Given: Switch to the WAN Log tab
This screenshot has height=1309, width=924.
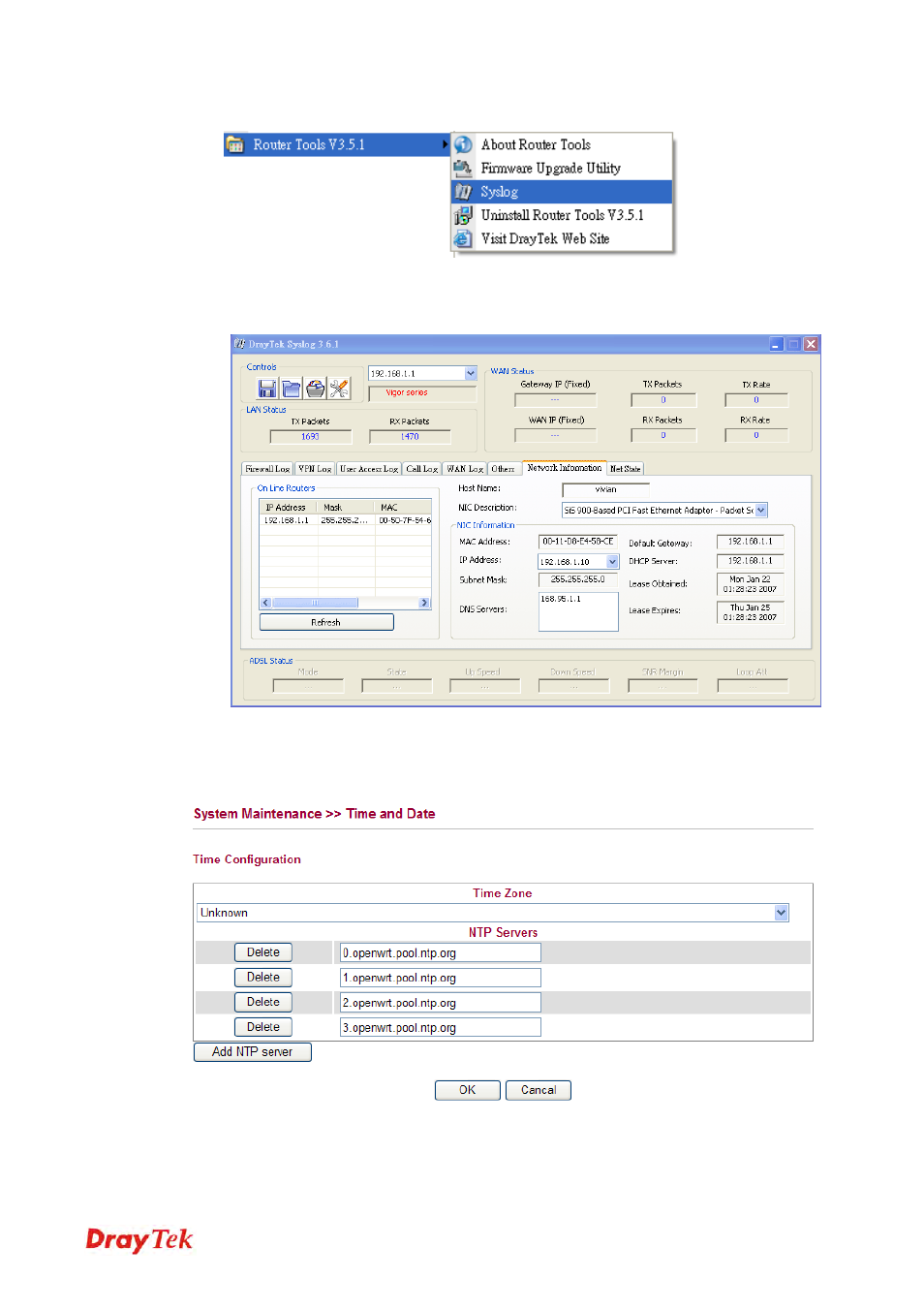Looking at the screenshot, I should click(x=465, y=469).
